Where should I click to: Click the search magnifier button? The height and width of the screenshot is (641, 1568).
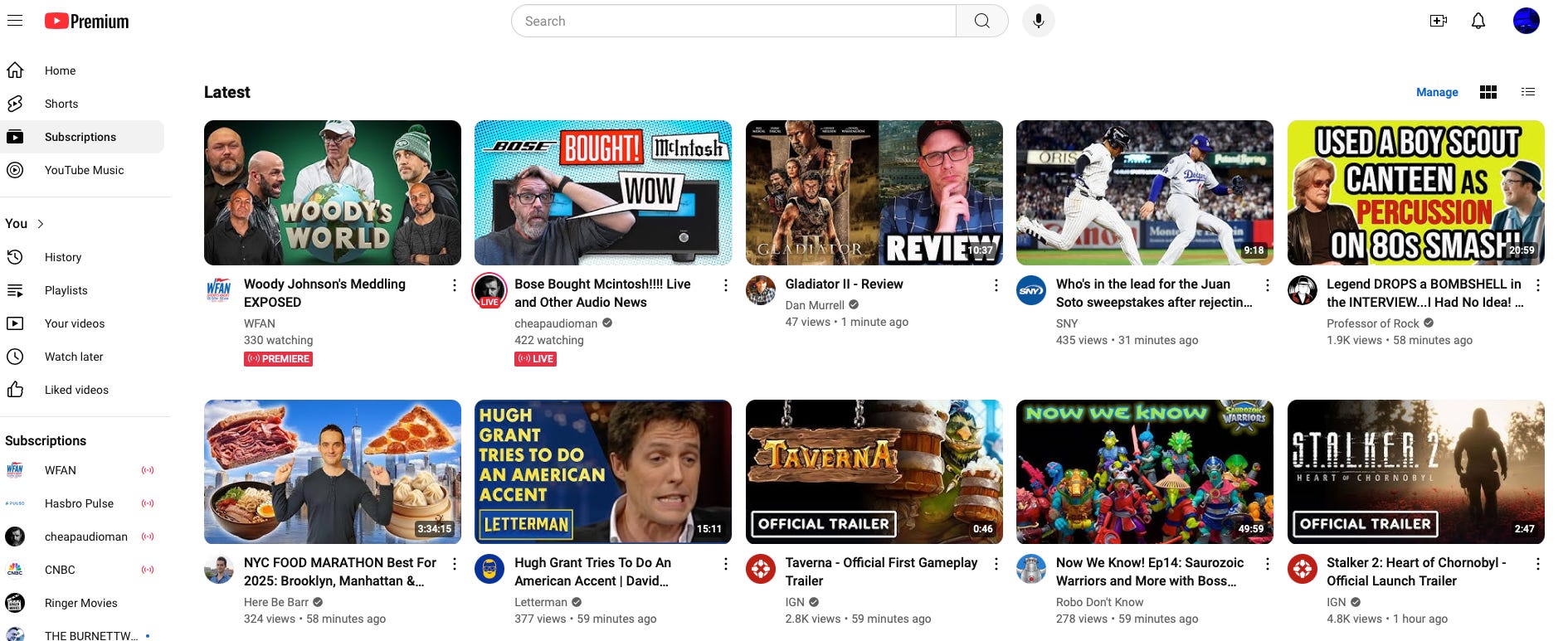click(982, 21)
